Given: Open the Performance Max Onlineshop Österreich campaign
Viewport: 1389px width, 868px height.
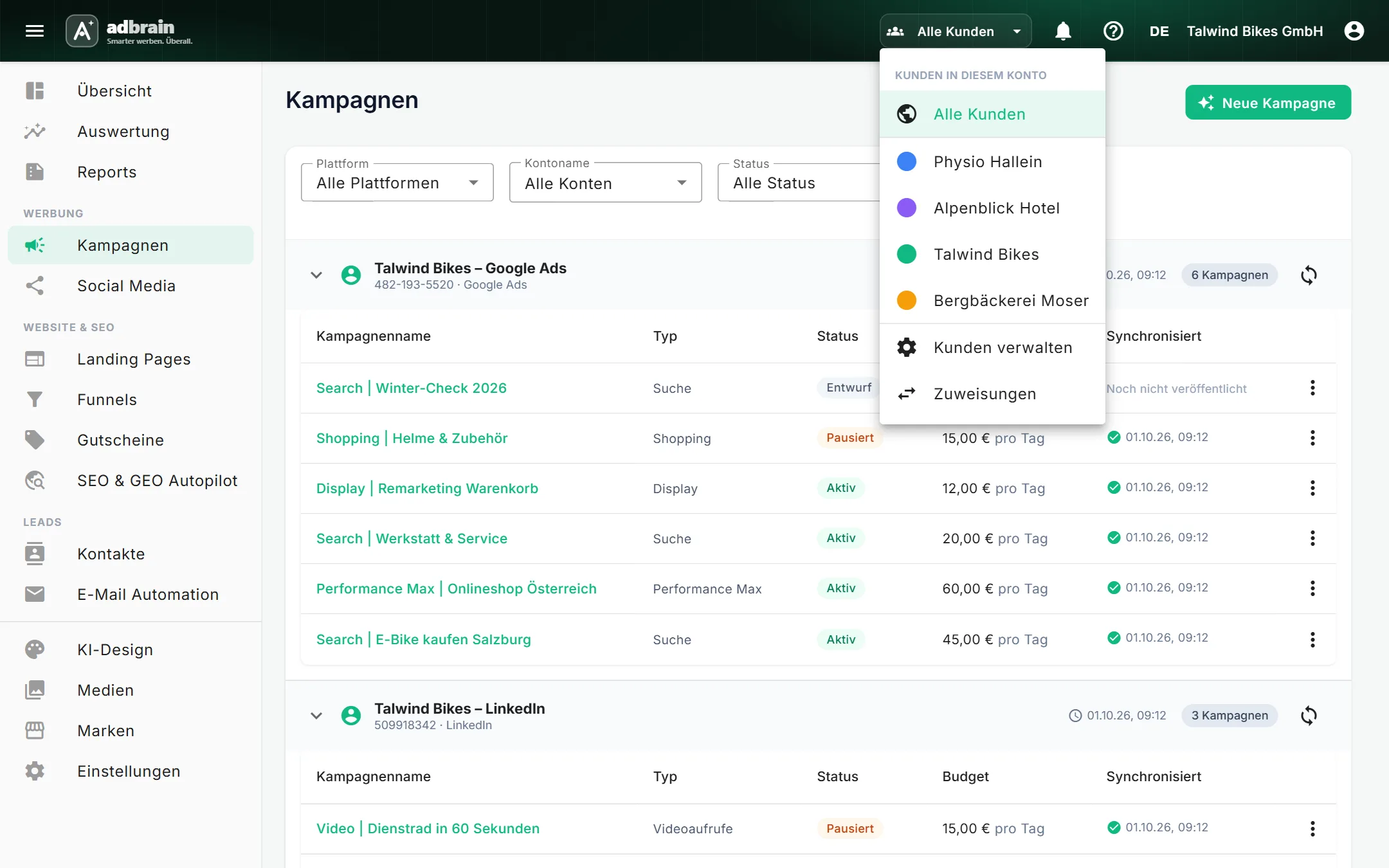Looking at the screenshot, I should coord(457,588).
